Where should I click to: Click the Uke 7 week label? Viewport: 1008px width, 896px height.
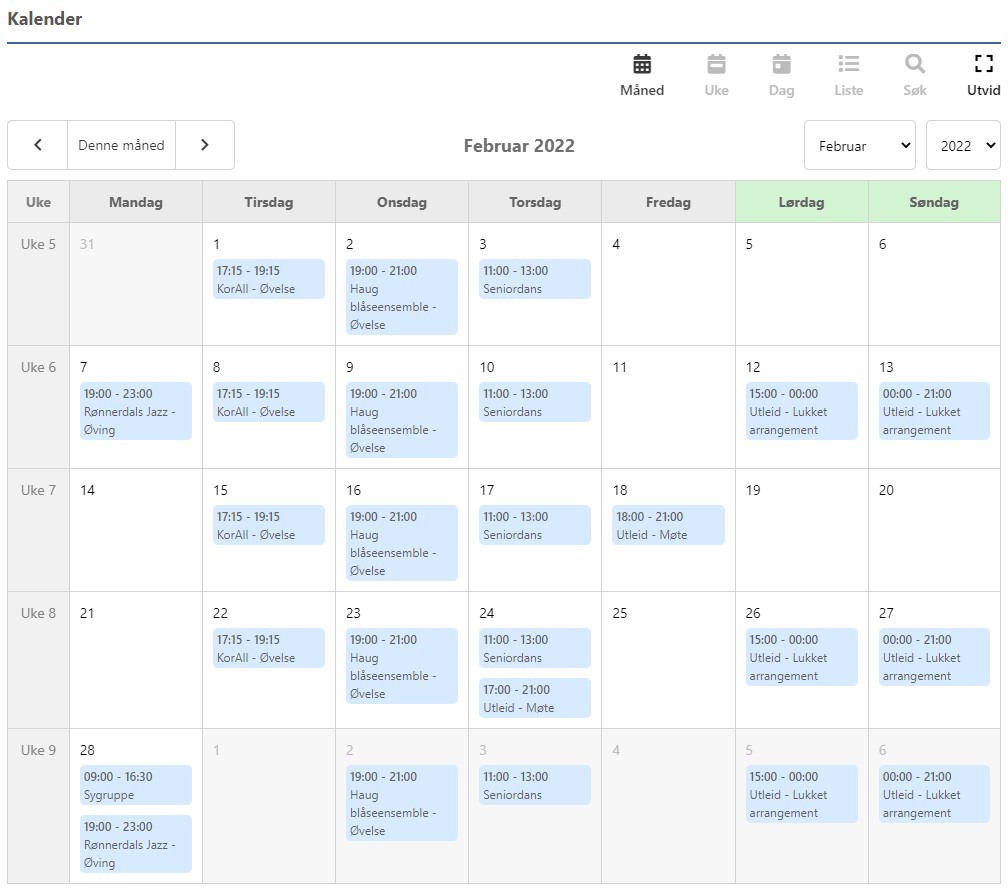tap(38, 491)
